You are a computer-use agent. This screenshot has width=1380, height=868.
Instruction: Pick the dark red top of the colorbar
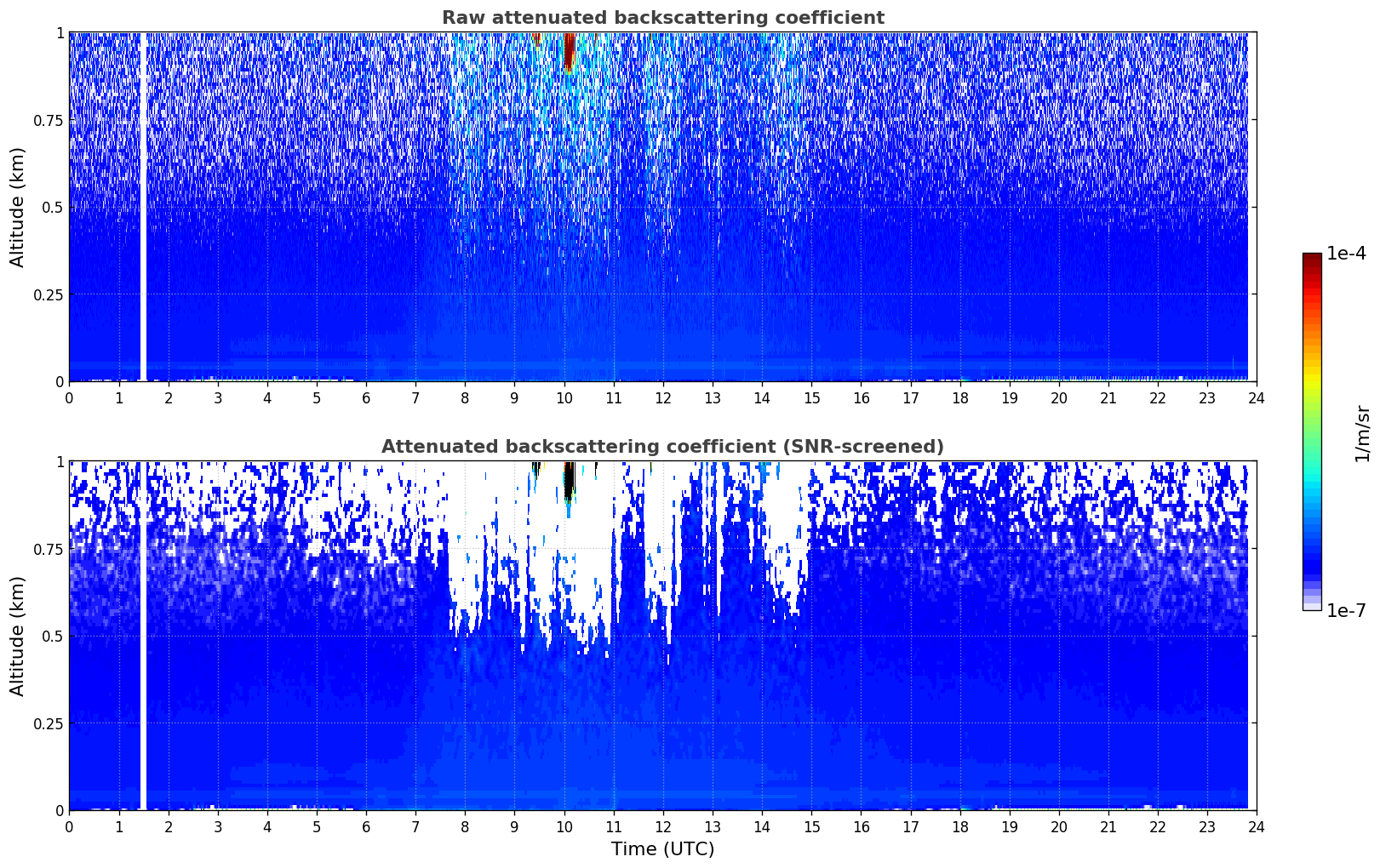coord(1312,260)
